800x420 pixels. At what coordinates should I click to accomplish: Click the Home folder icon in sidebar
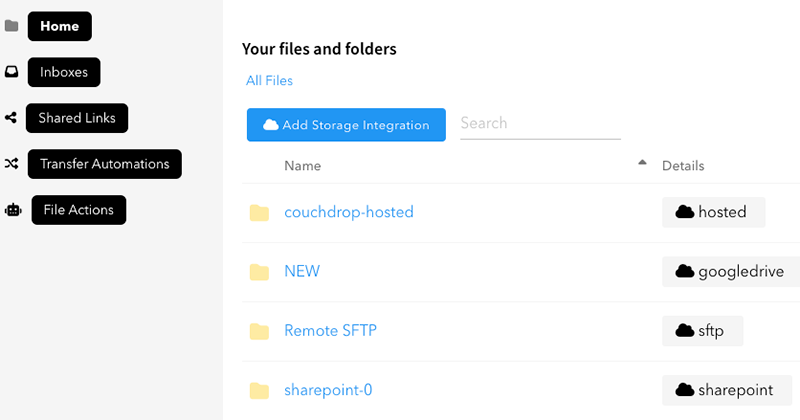tap(12, 26)
